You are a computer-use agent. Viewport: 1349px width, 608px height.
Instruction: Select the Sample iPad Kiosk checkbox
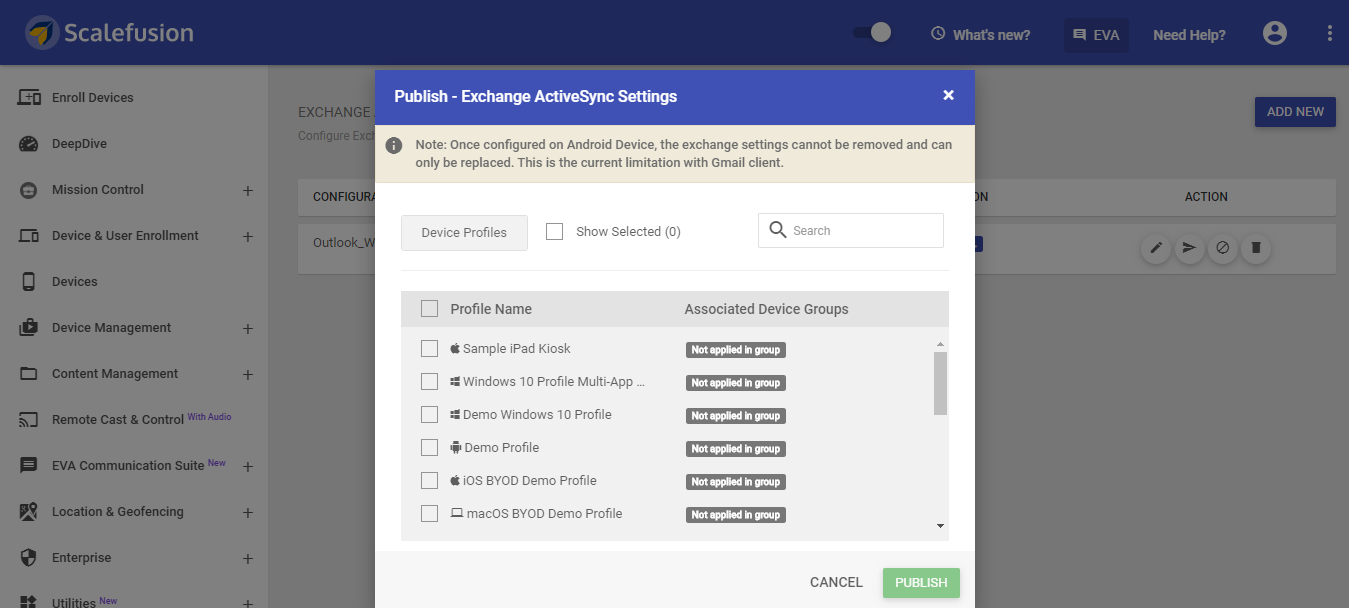coord(429,348)
